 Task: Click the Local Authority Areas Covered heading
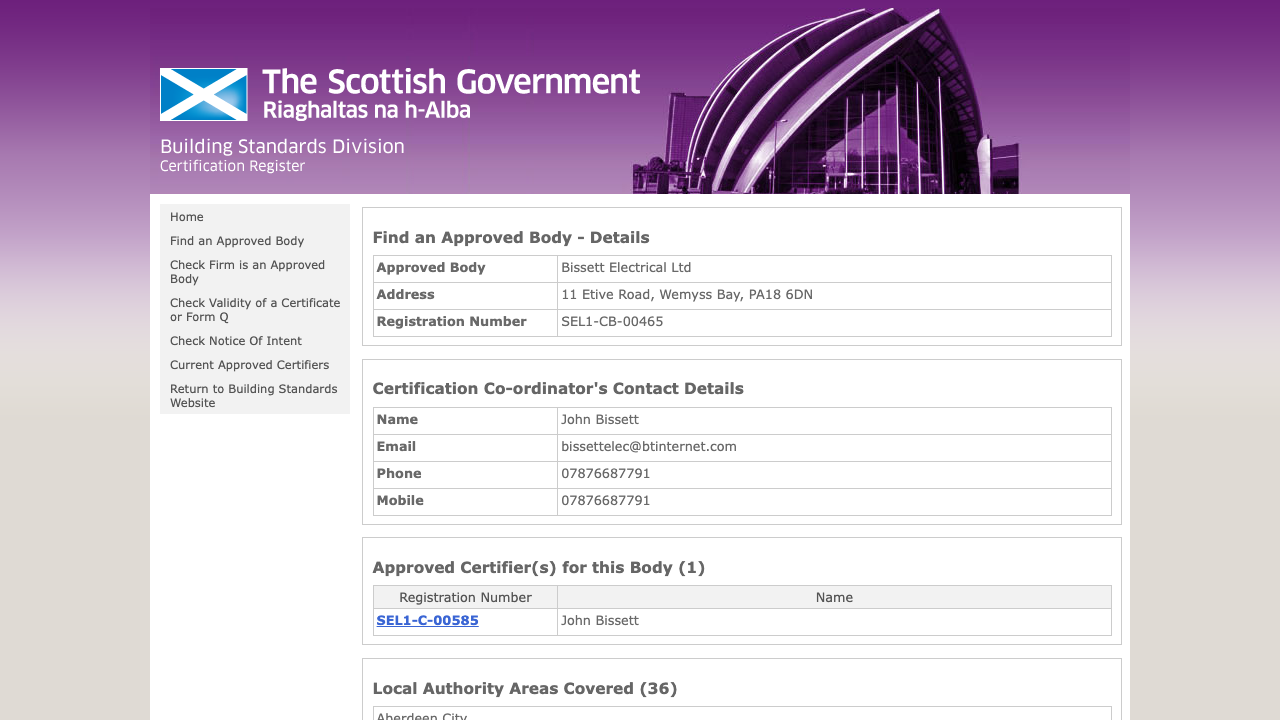[x=524, y=689]
